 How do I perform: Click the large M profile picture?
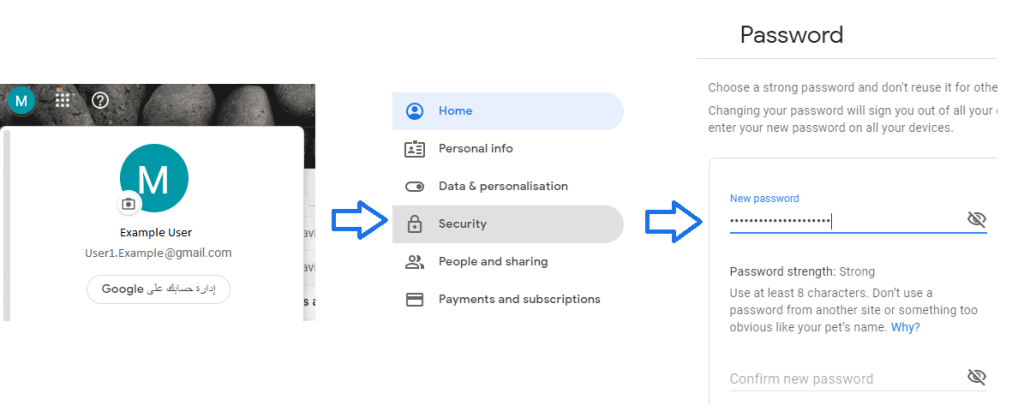pyautogui.click(x=154, y=178)
